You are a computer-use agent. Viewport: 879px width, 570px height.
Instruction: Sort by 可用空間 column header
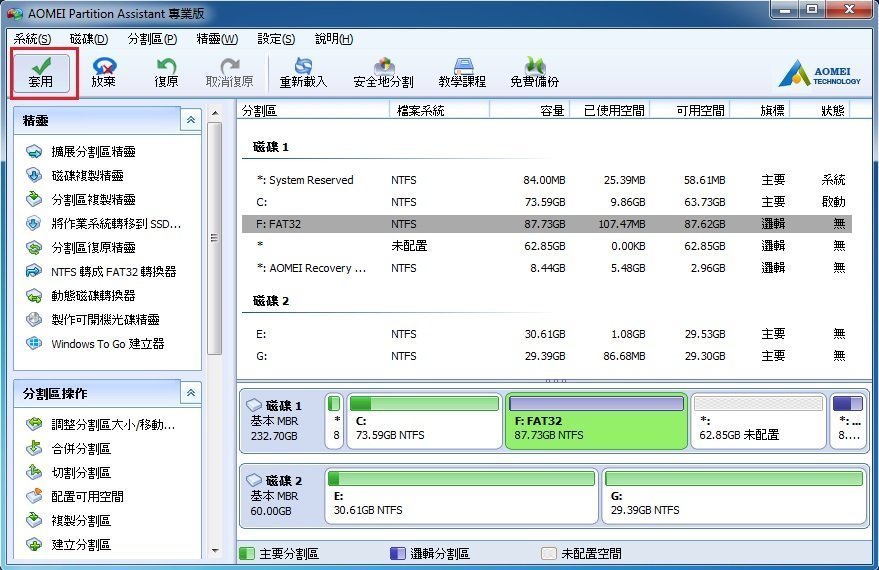click(691, 110)
